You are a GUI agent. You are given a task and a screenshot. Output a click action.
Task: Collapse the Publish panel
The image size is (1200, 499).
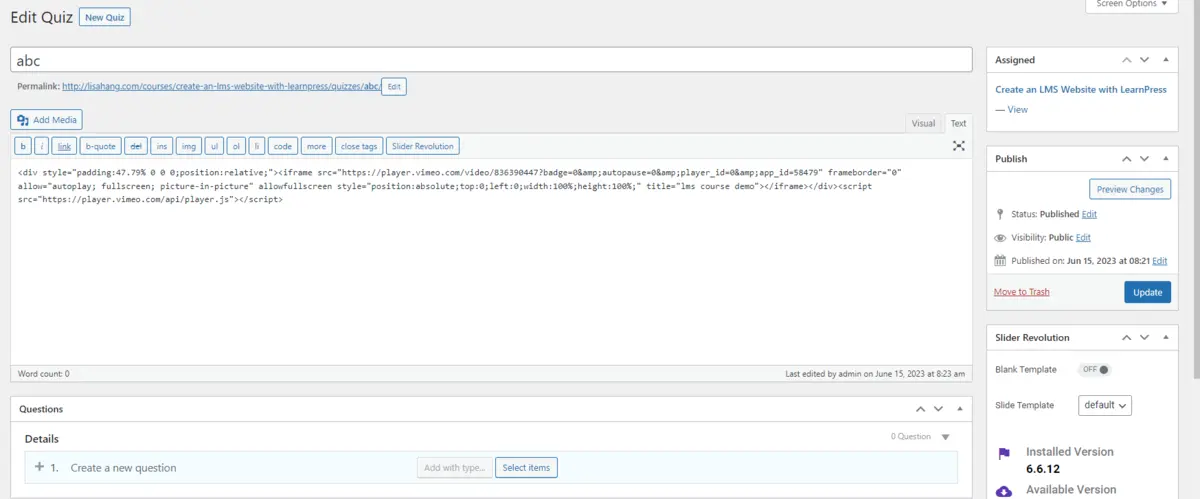click(1167, 159)
